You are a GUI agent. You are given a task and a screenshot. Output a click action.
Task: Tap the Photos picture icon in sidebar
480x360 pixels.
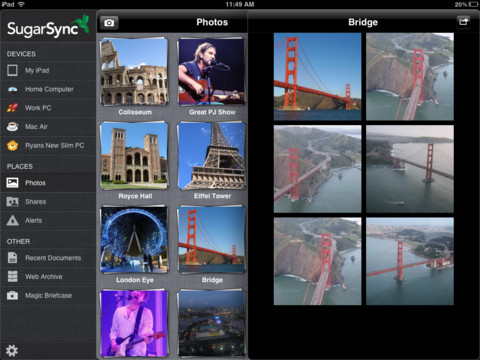(12, 183)
